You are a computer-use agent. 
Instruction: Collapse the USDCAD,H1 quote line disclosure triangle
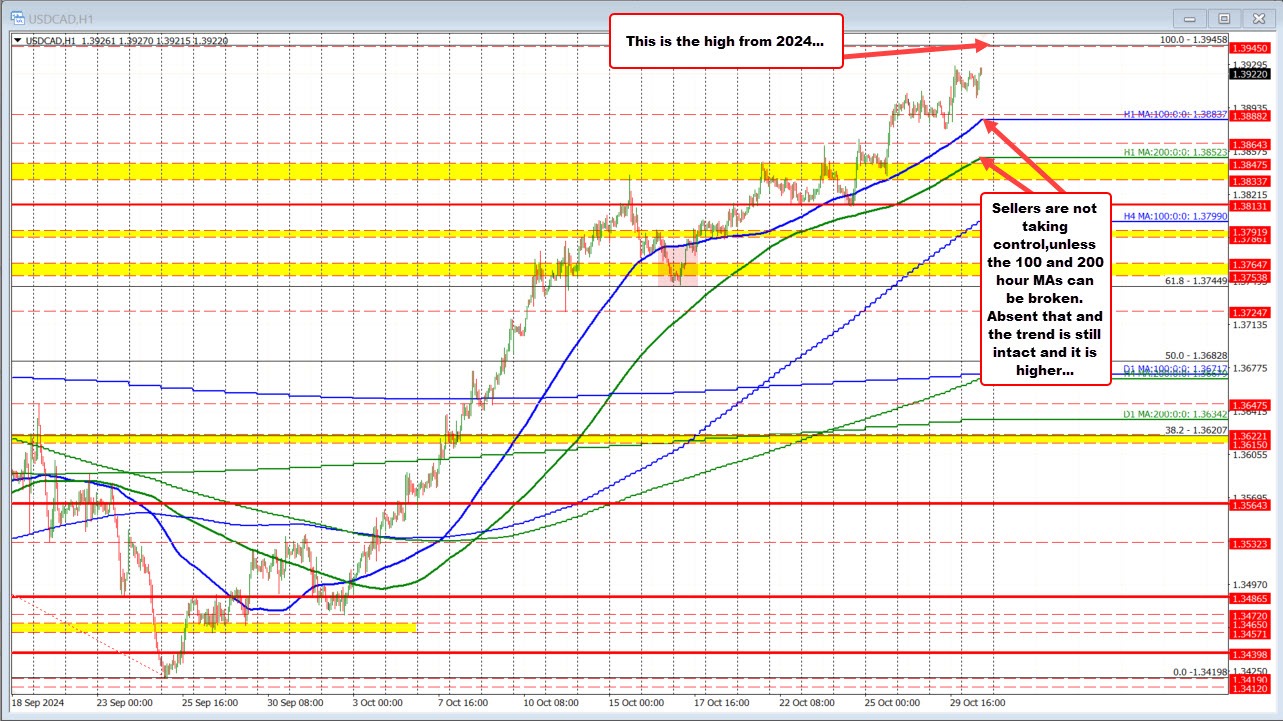(17, 39)
